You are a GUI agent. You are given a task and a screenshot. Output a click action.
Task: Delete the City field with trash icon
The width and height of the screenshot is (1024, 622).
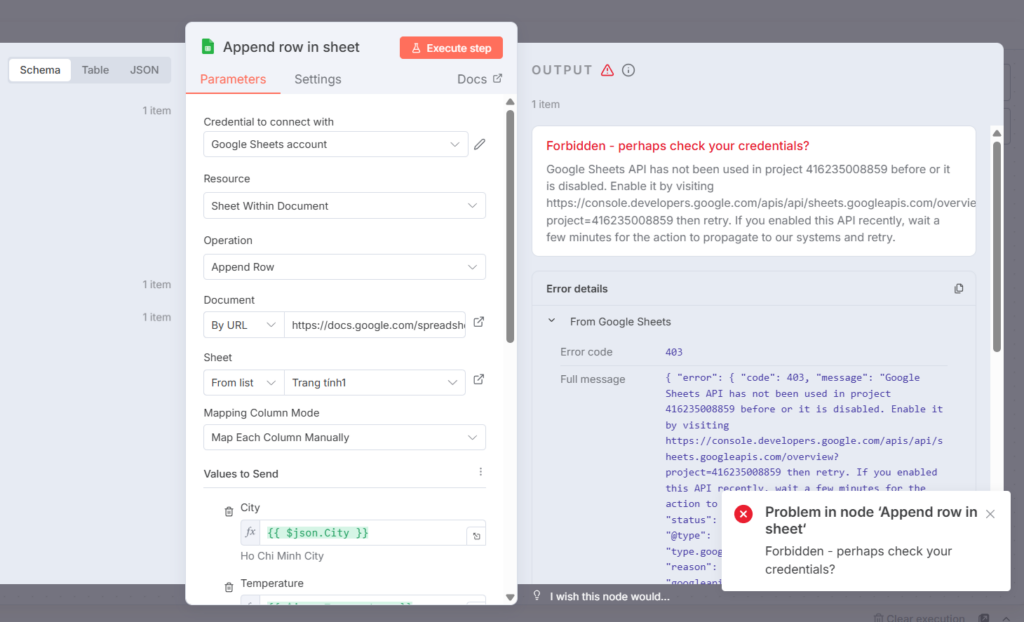pyautogui.click(x=229, y=512)
